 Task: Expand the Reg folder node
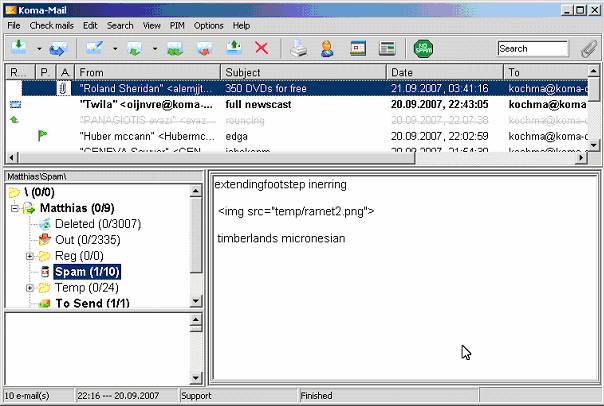point(30,256)
